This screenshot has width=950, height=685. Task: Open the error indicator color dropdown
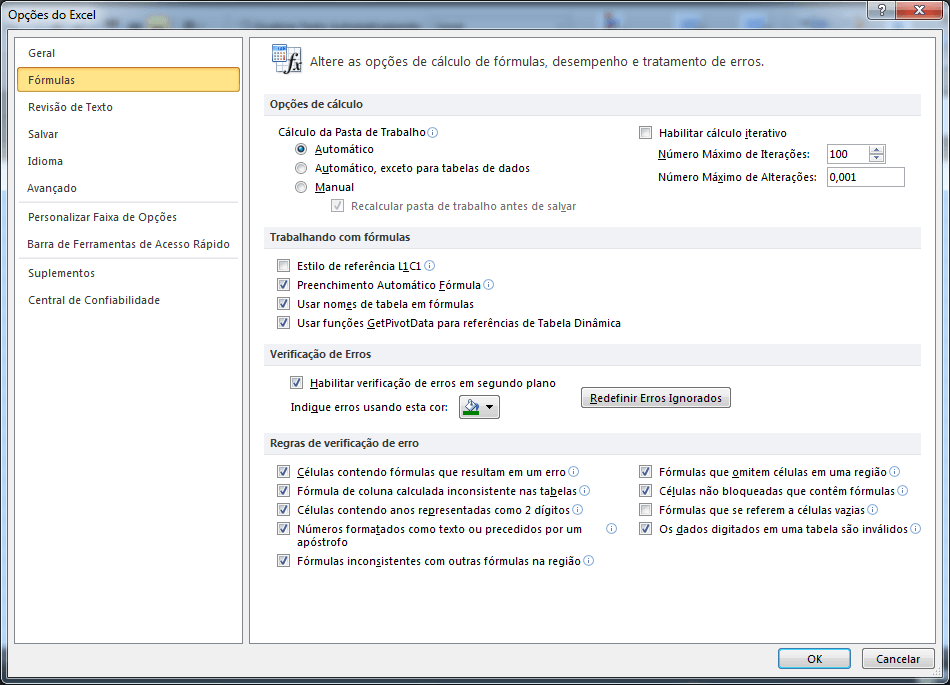(x=491, y=407)
